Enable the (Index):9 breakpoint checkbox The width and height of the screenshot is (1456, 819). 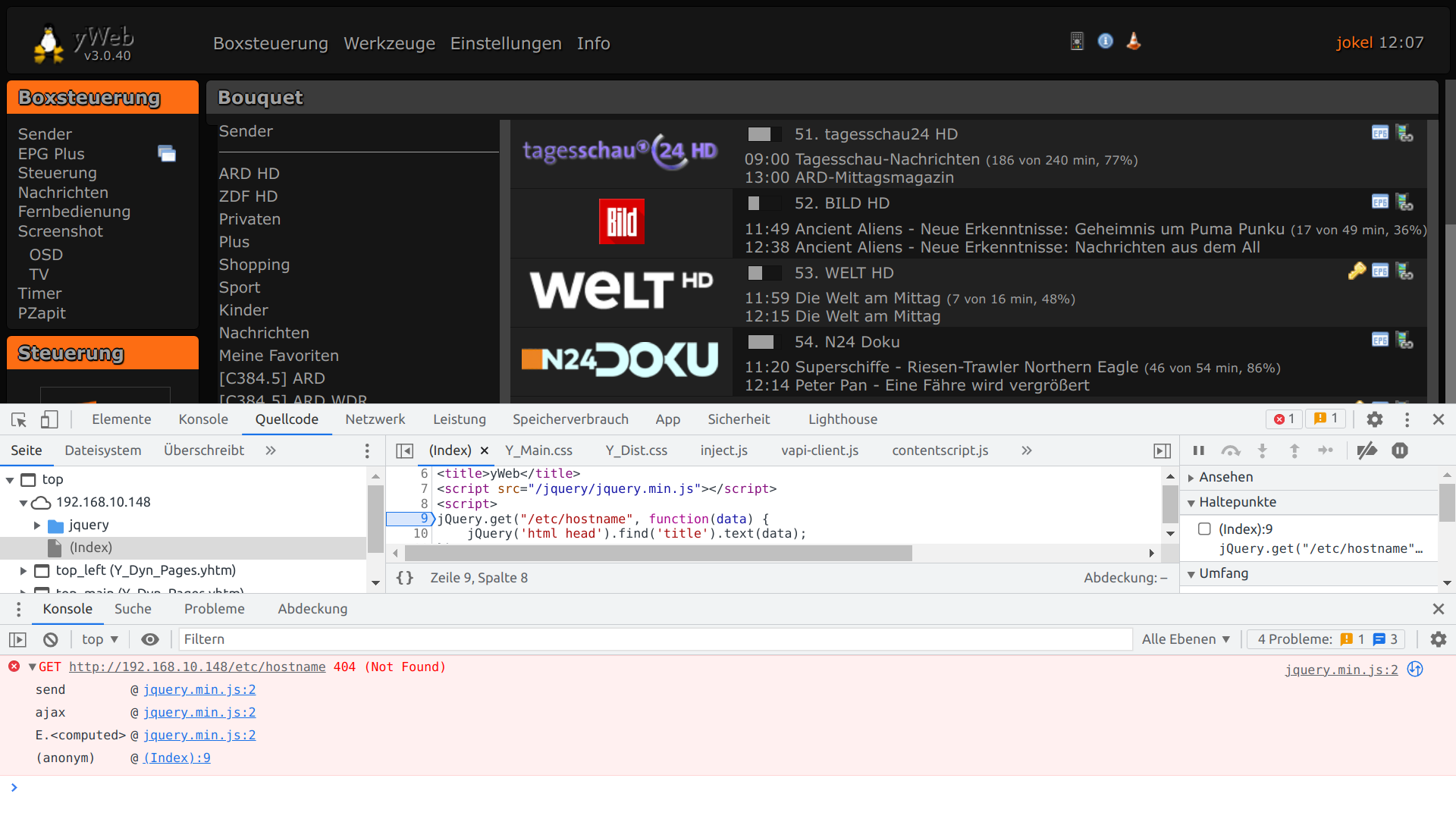coord(1204,529)
